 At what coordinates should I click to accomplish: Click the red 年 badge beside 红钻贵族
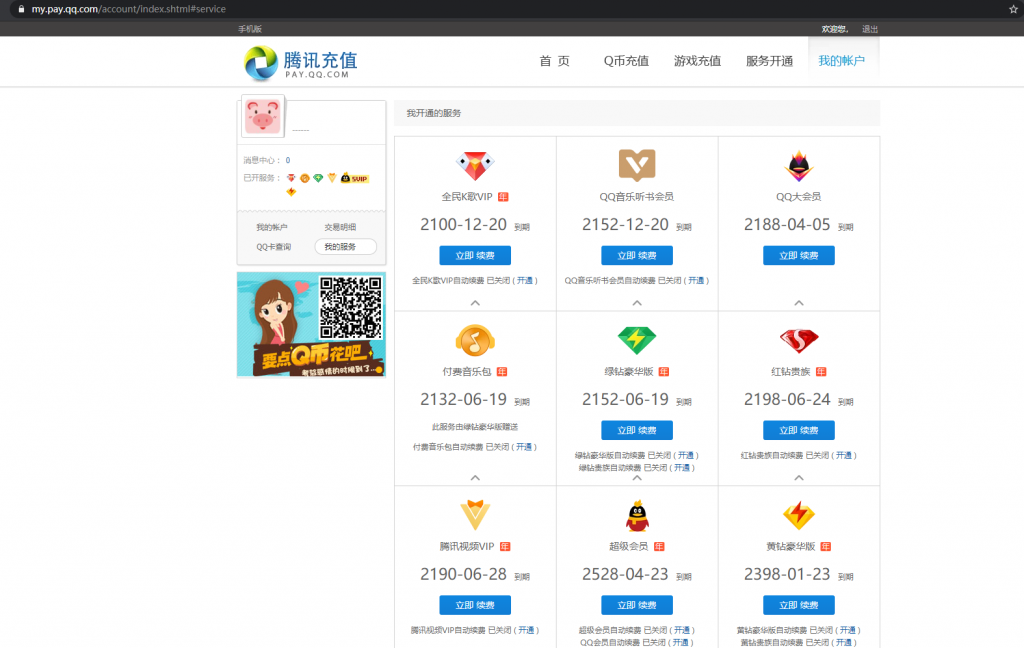(x=822, y=372)
